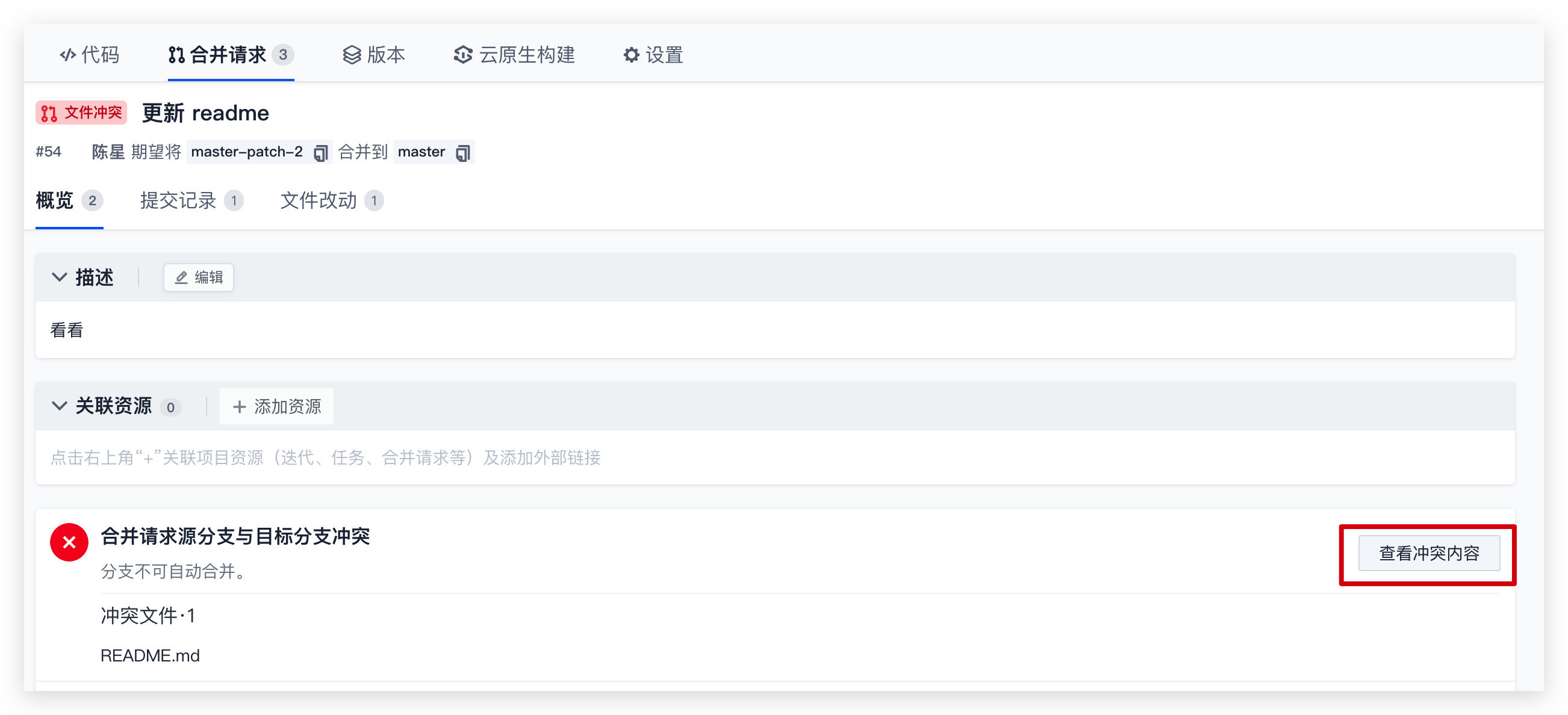This screenshot has width=1568, height=715.
Task: Open the README.md conflict file
Action: click(150, 655)
